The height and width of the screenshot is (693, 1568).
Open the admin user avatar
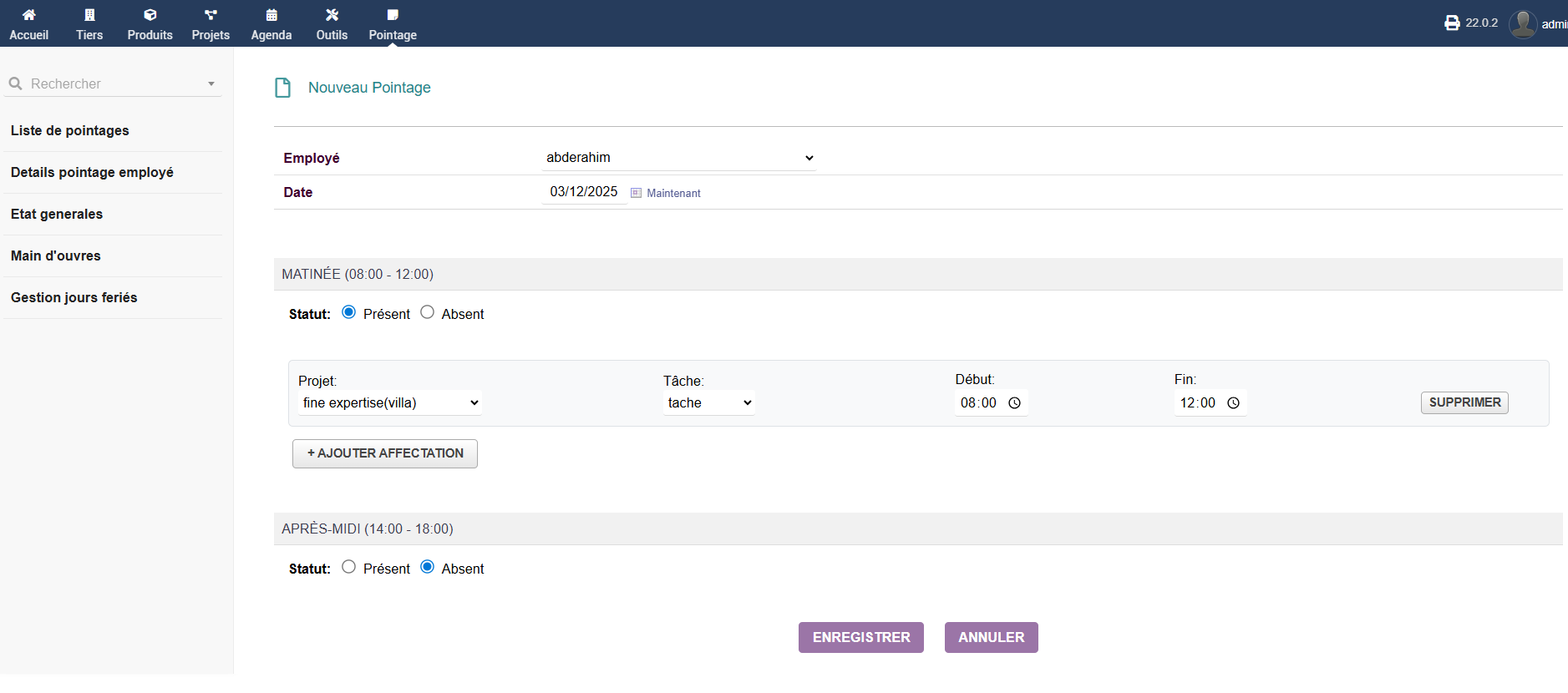click(x=1523, y=23)
